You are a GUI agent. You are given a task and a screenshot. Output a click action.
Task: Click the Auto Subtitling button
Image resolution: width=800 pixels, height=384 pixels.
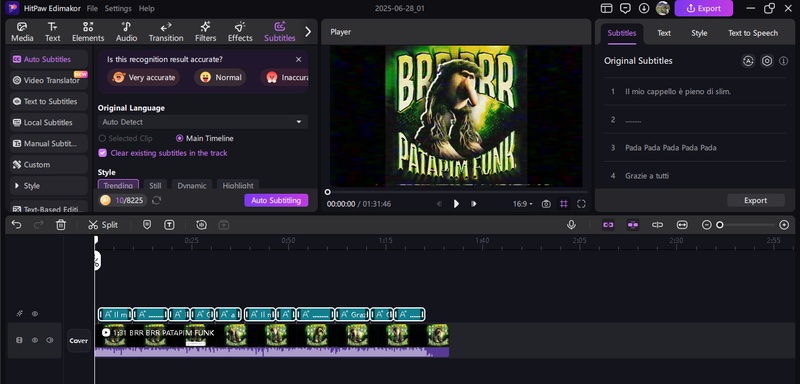pos(276,200)
